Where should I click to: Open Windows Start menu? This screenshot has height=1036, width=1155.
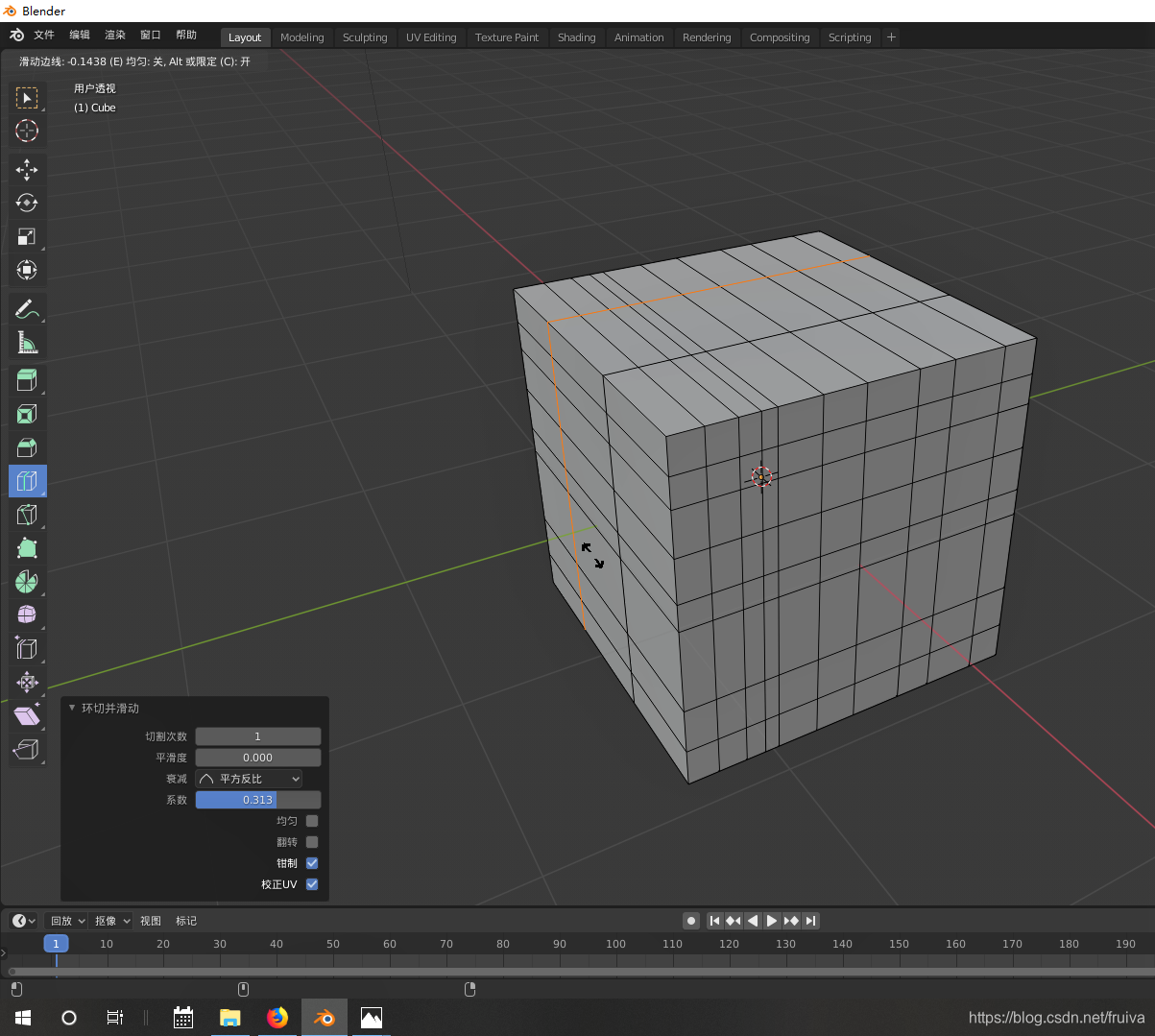(x=23, y=1018)
